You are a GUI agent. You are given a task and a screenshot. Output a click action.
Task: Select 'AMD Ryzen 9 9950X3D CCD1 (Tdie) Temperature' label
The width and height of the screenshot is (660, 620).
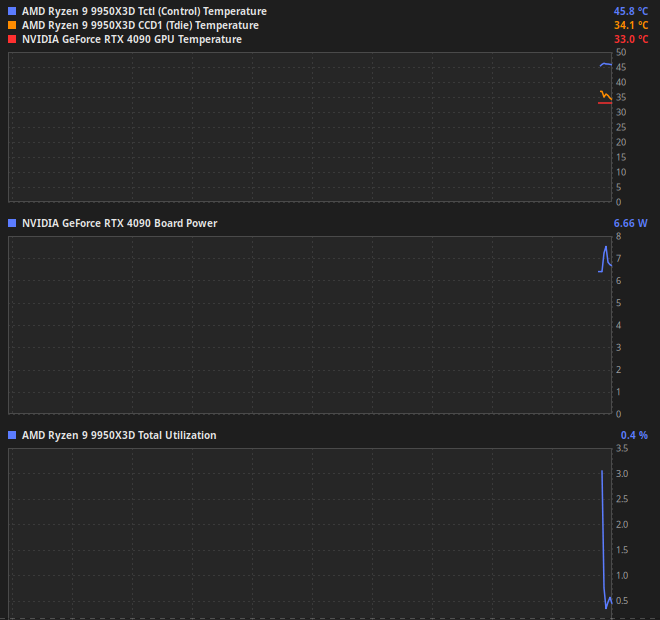point(140,25)
